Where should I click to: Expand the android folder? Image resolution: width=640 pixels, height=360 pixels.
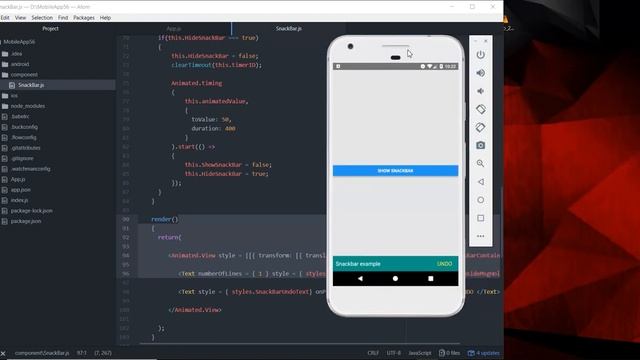(20, 64)
